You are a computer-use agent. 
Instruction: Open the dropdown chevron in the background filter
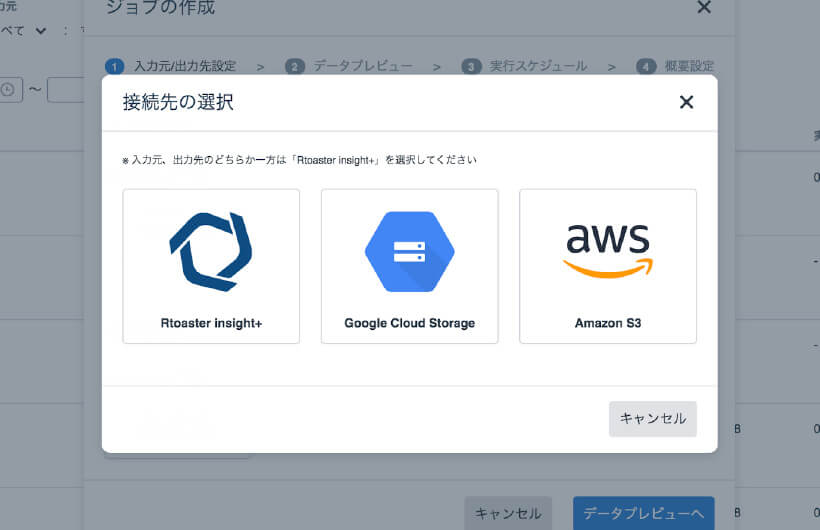pos(40,31)
